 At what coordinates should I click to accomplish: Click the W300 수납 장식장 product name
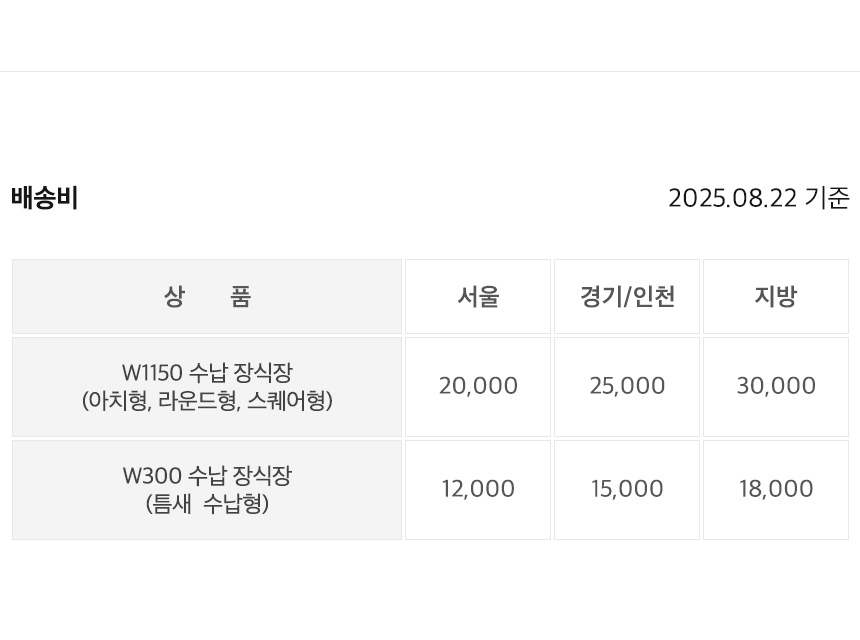click(207, 476)
